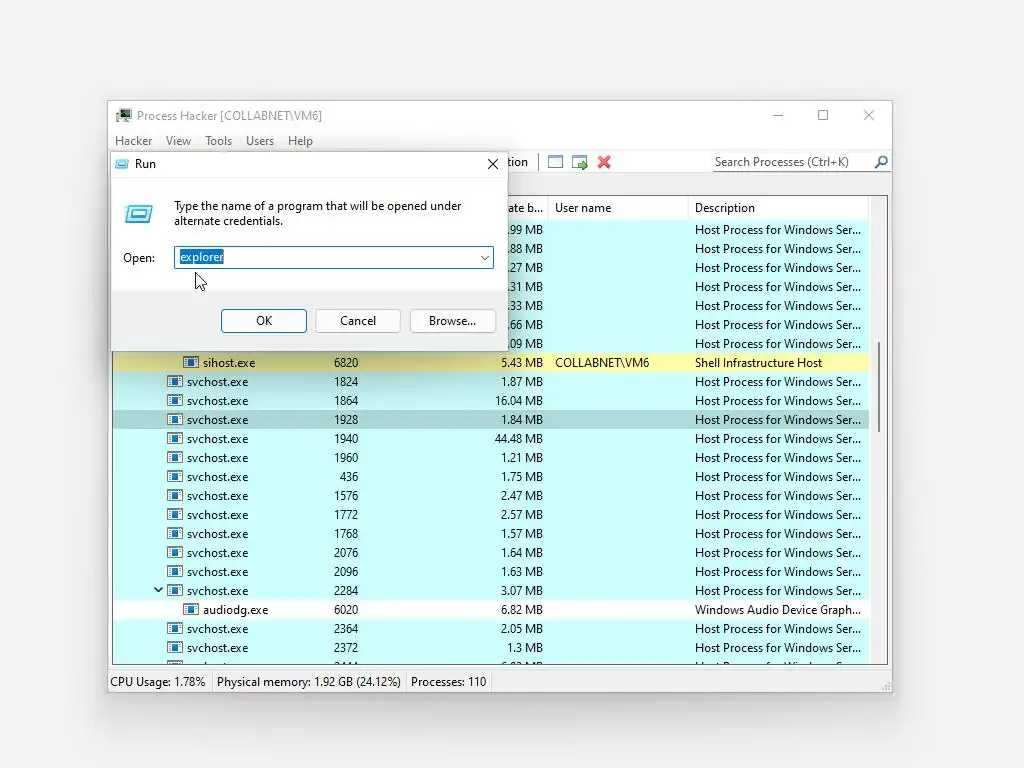Image resolution: width=1024 pixels, height=768 pixels.
Task: Select the audiodg.exe process row
Action: pos(490,609)
